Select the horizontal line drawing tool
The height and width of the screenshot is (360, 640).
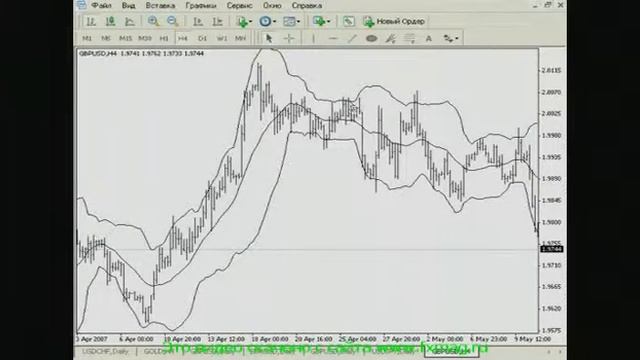tap(333, 38)
